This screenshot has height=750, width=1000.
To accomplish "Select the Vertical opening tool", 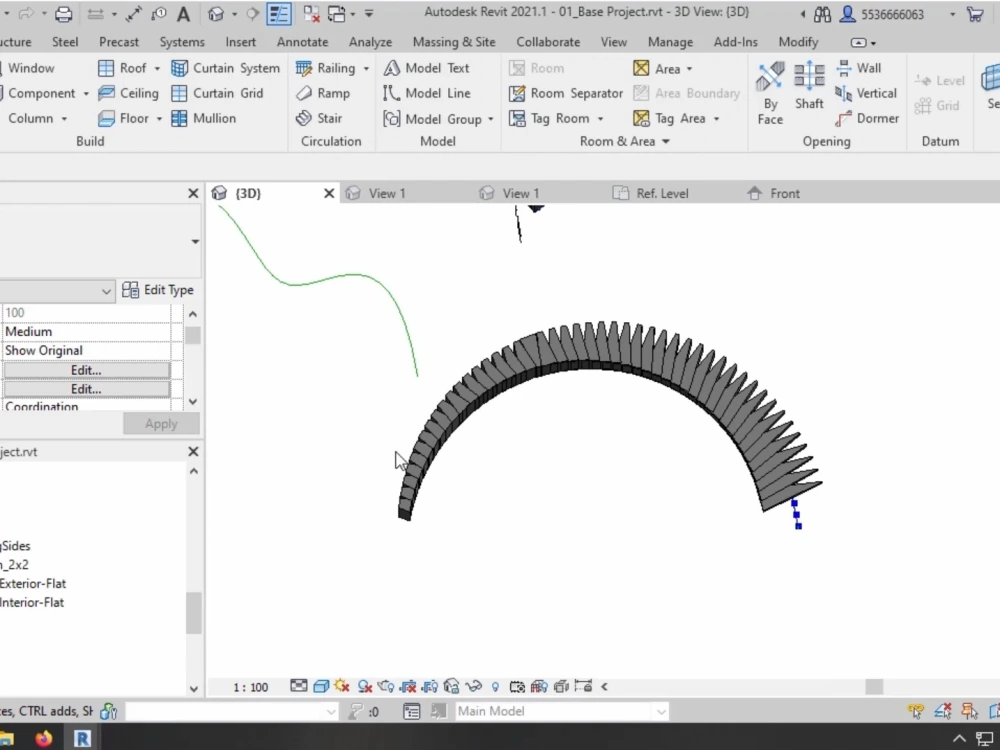I will [x=866, y=94].
